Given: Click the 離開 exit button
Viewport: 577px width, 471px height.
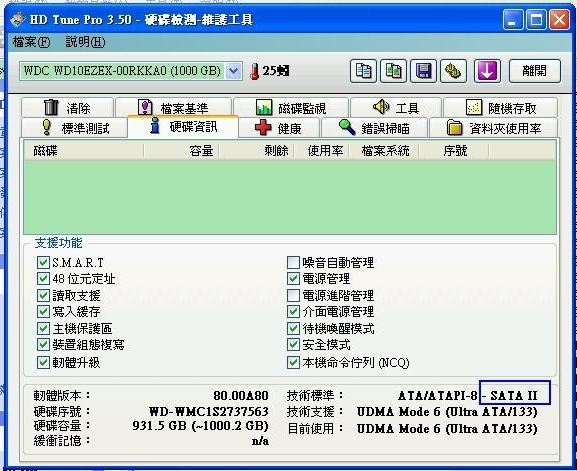Looking at the screenshot, I should click(535, 71).
